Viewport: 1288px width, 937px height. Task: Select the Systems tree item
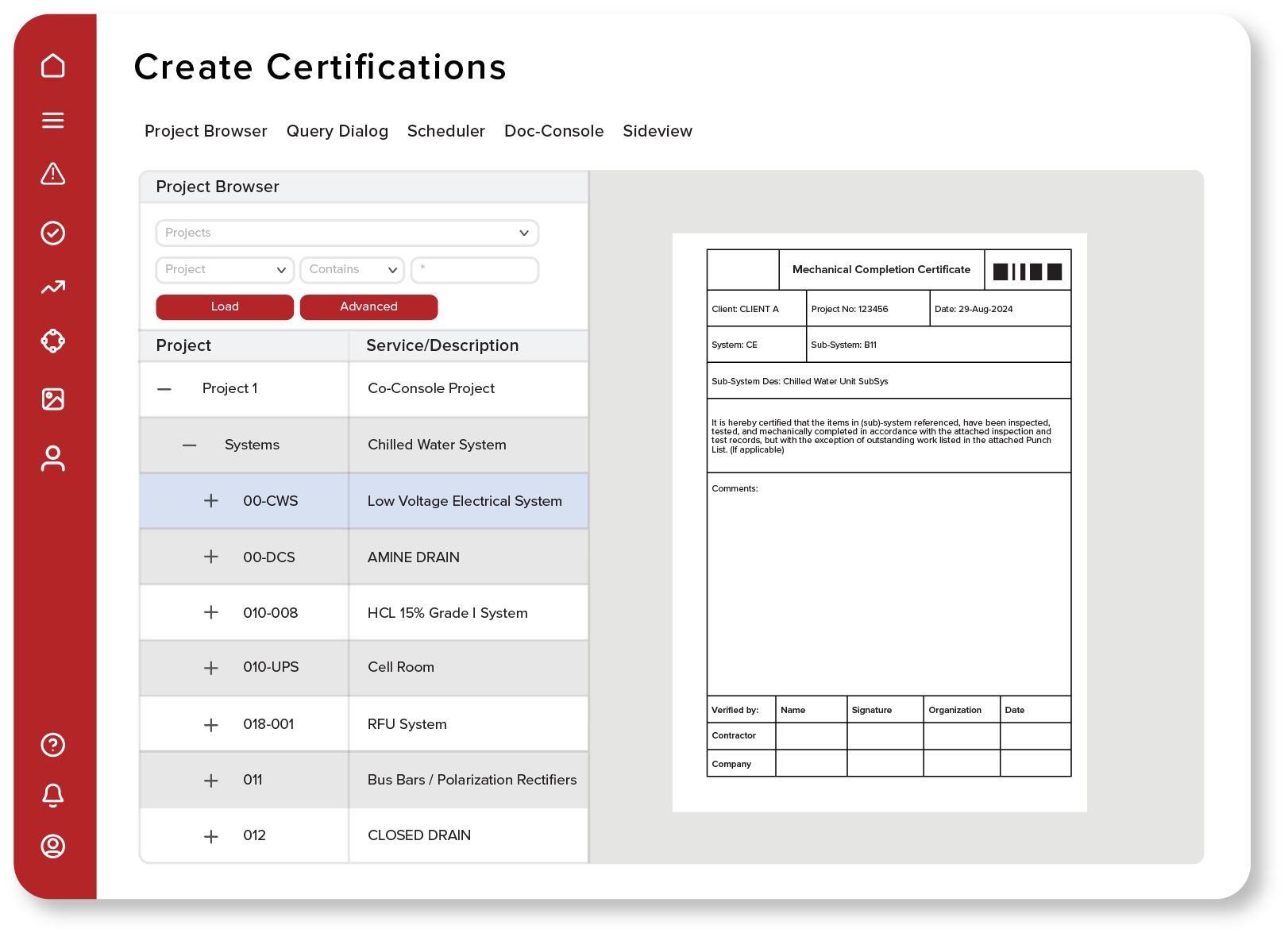[x=252, y=445]
